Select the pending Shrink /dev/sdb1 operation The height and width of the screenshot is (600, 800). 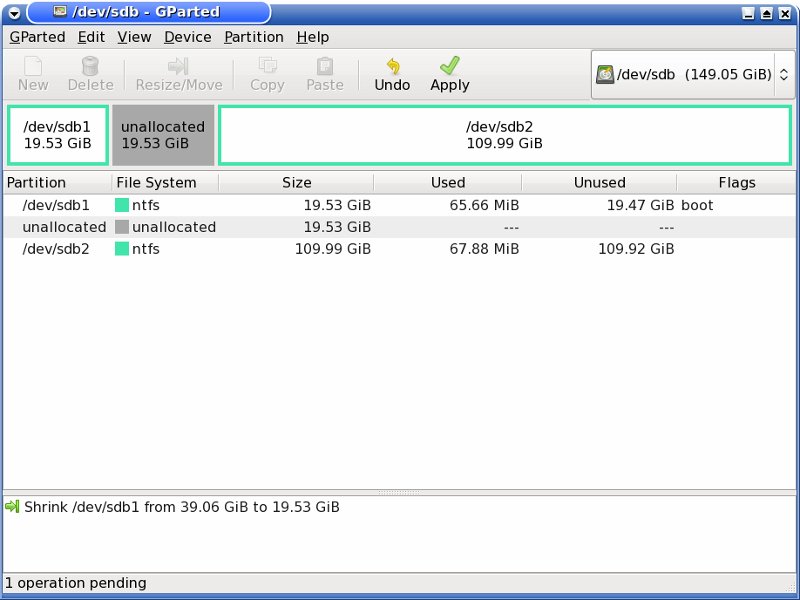181,507
